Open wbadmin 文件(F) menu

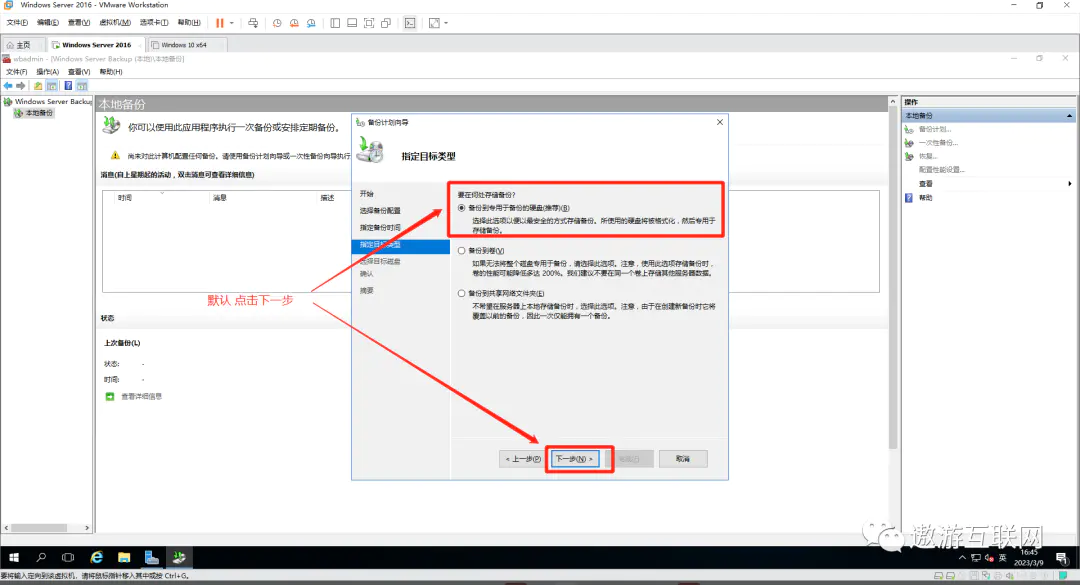[x=17, y=72]
